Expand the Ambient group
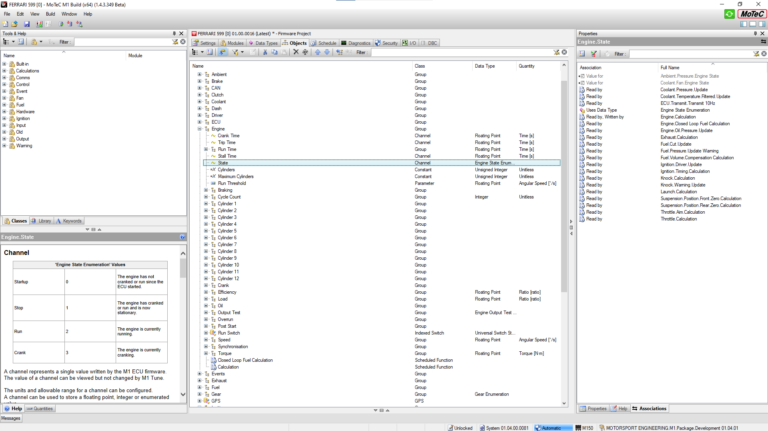This screenshot has height=431, width=768. click(199, 74)
